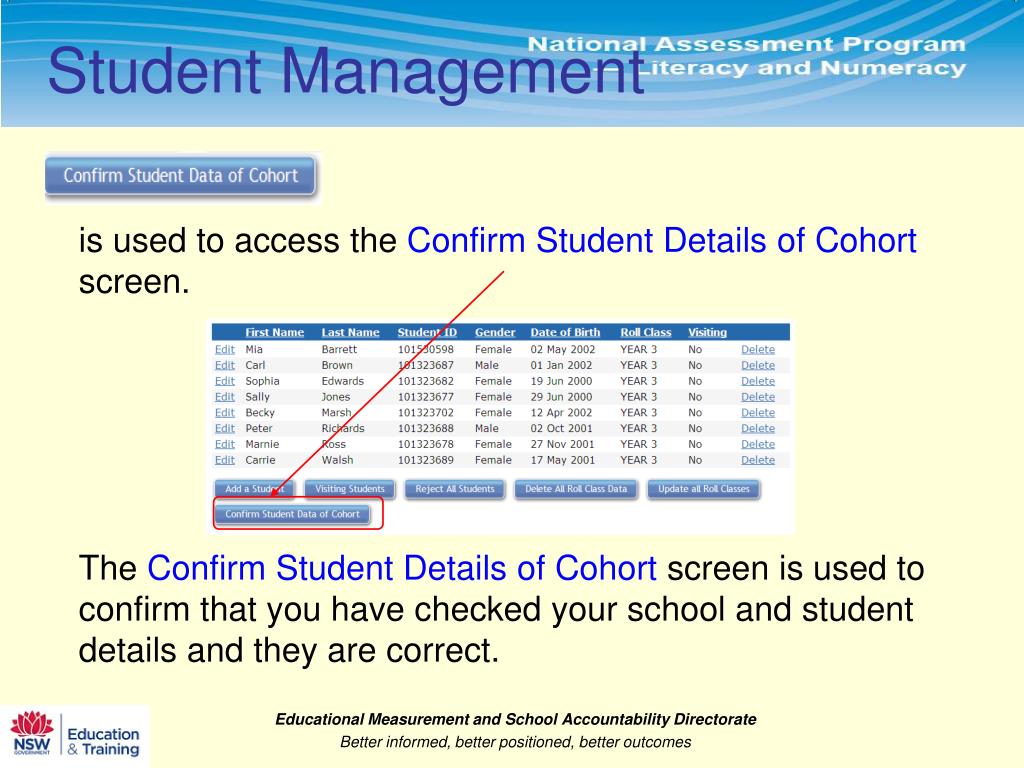1024x768 pixels.
Task: Click student ID 101323702
Action: pyautogui.click(x=426, y=413)
